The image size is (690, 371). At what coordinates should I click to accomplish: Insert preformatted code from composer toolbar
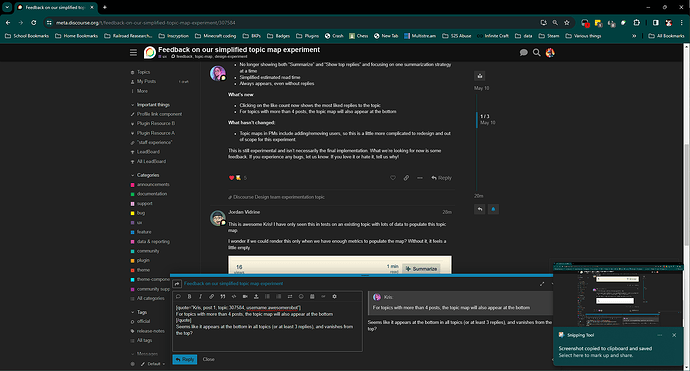234,297
